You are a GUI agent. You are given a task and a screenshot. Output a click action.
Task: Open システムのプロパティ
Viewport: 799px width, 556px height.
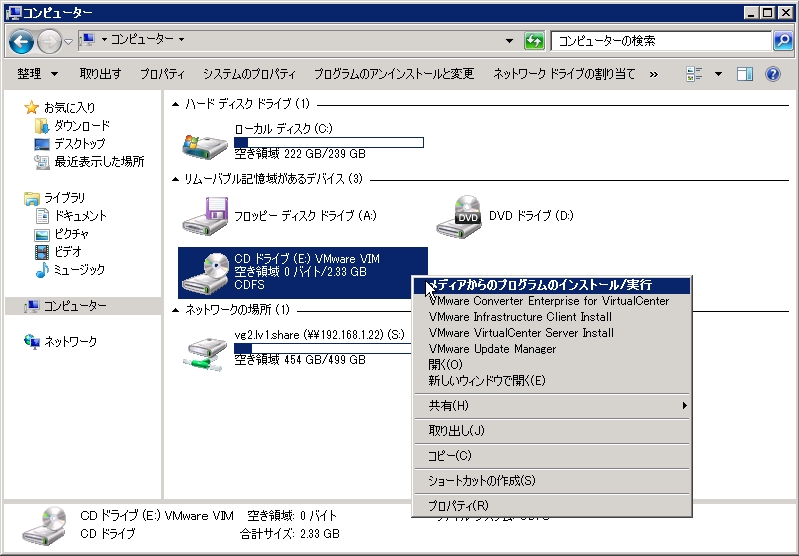[249, 74]
